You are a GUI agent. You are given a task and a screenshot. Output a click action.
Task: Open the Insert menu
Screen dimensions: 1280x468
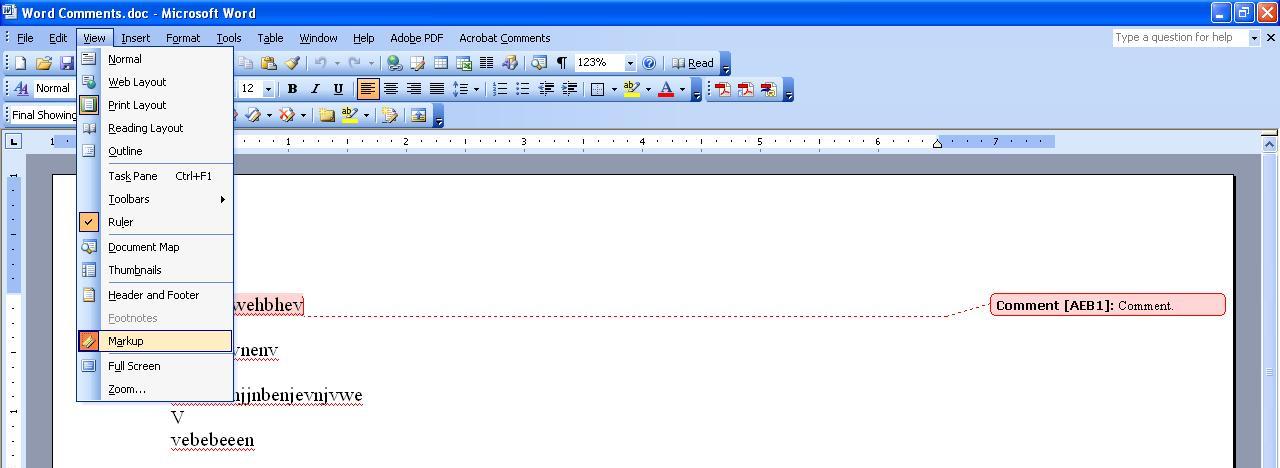[135, 38]
